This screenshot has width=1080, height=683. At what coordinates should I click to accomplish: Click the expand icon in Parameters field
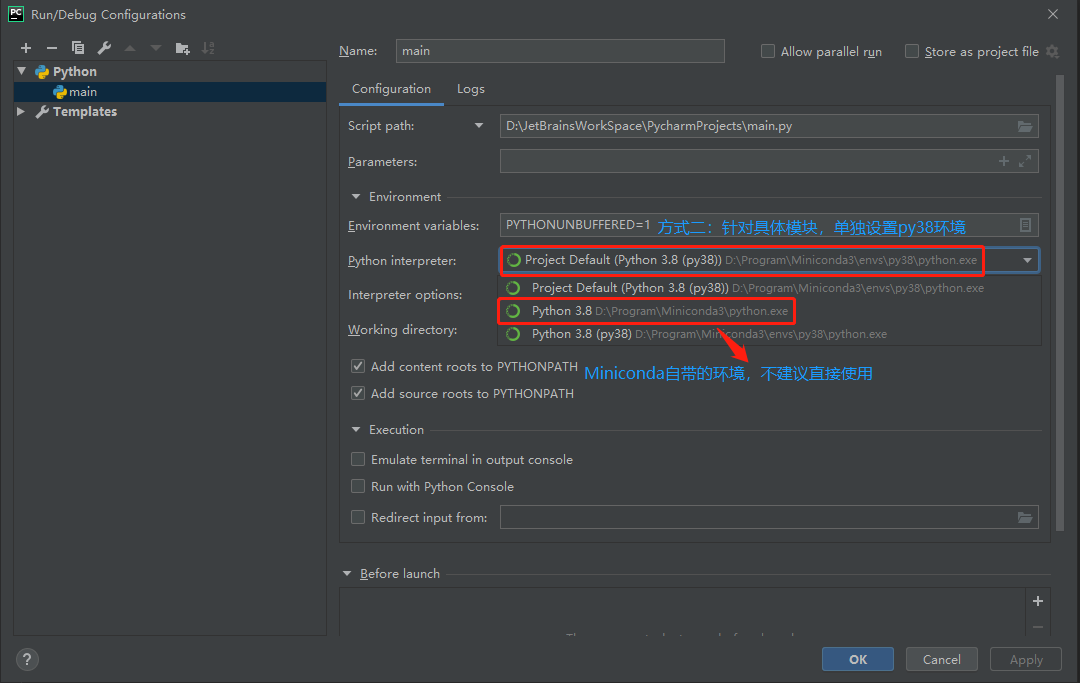click(x=1025, y=161)
